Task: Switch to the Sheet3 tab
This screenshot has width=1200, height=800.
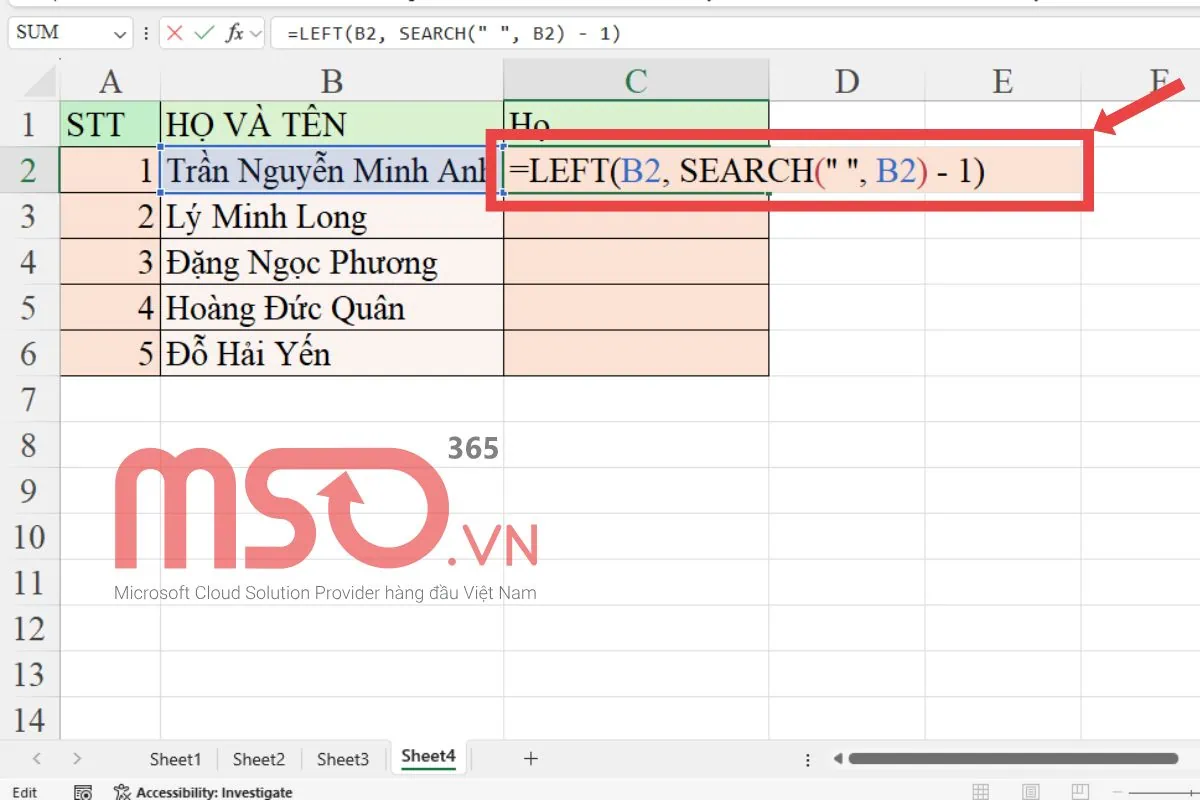Action: point(343,759)
